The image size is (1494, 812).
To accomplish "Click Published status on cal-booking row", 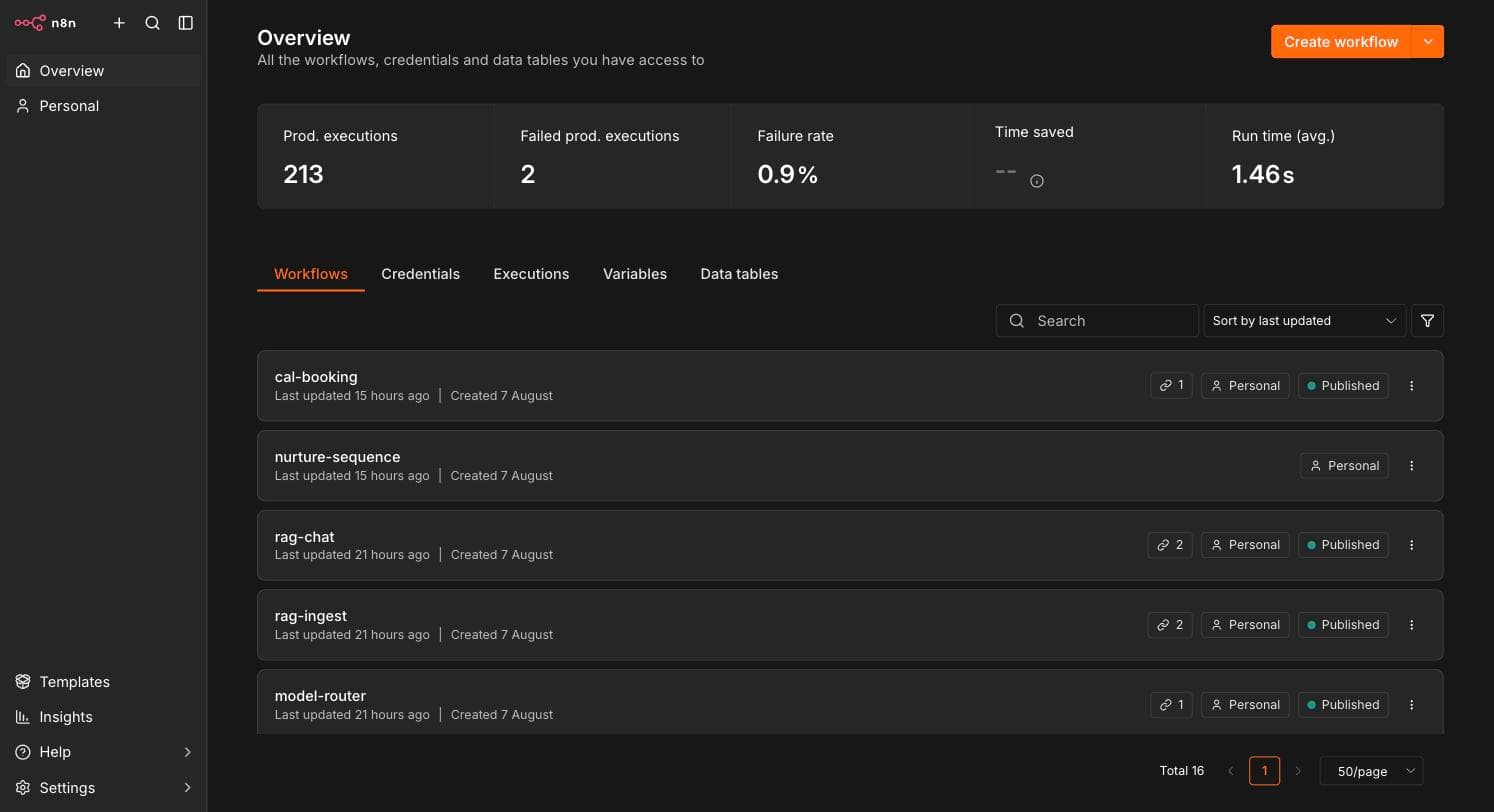I will pyautogui.click(x=1343, y=386).
